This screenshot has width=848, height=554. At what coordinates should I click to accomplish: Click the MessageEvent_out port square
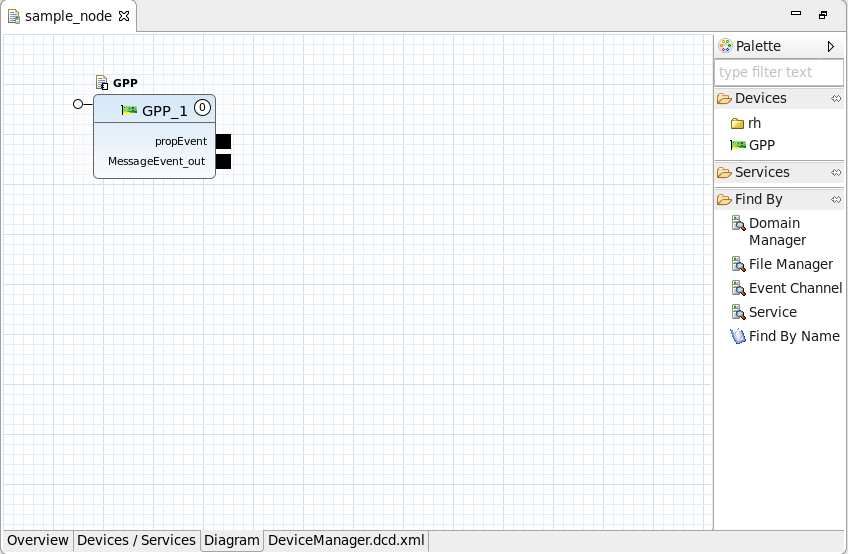pyautogui.click(x=223, y=161)
